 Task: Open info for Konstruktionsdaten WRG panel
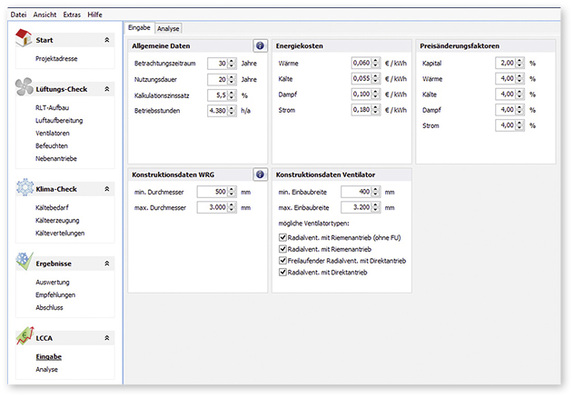coord(260,174)
